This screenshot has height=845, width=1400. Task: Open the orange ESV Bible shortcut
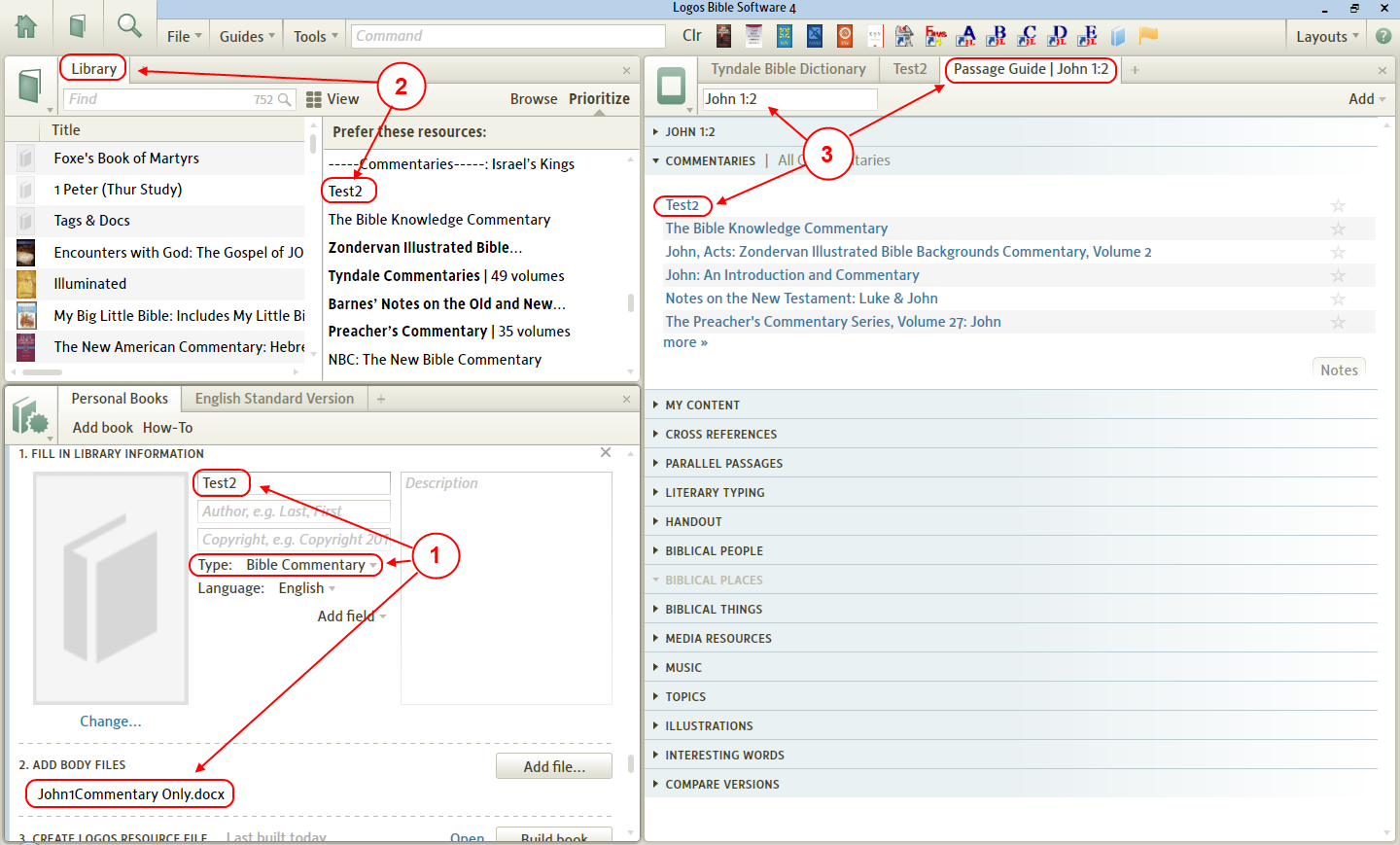point(845,36)
